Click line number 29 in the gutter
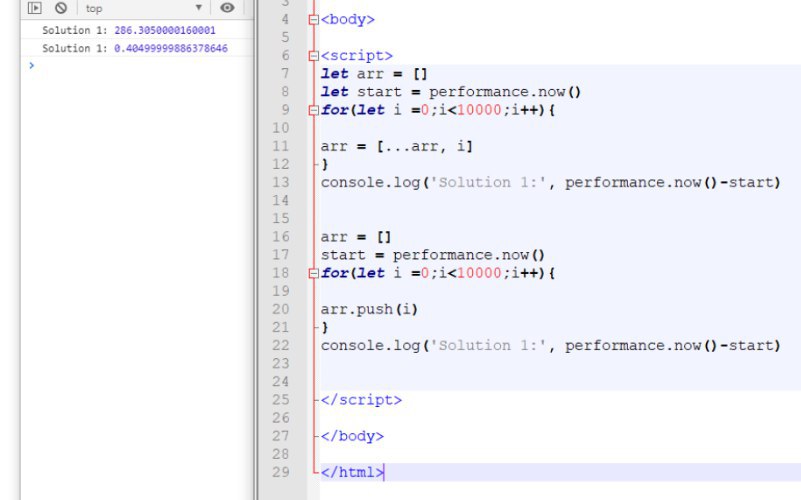The image size is (801, 500). (x=280, y=472)
